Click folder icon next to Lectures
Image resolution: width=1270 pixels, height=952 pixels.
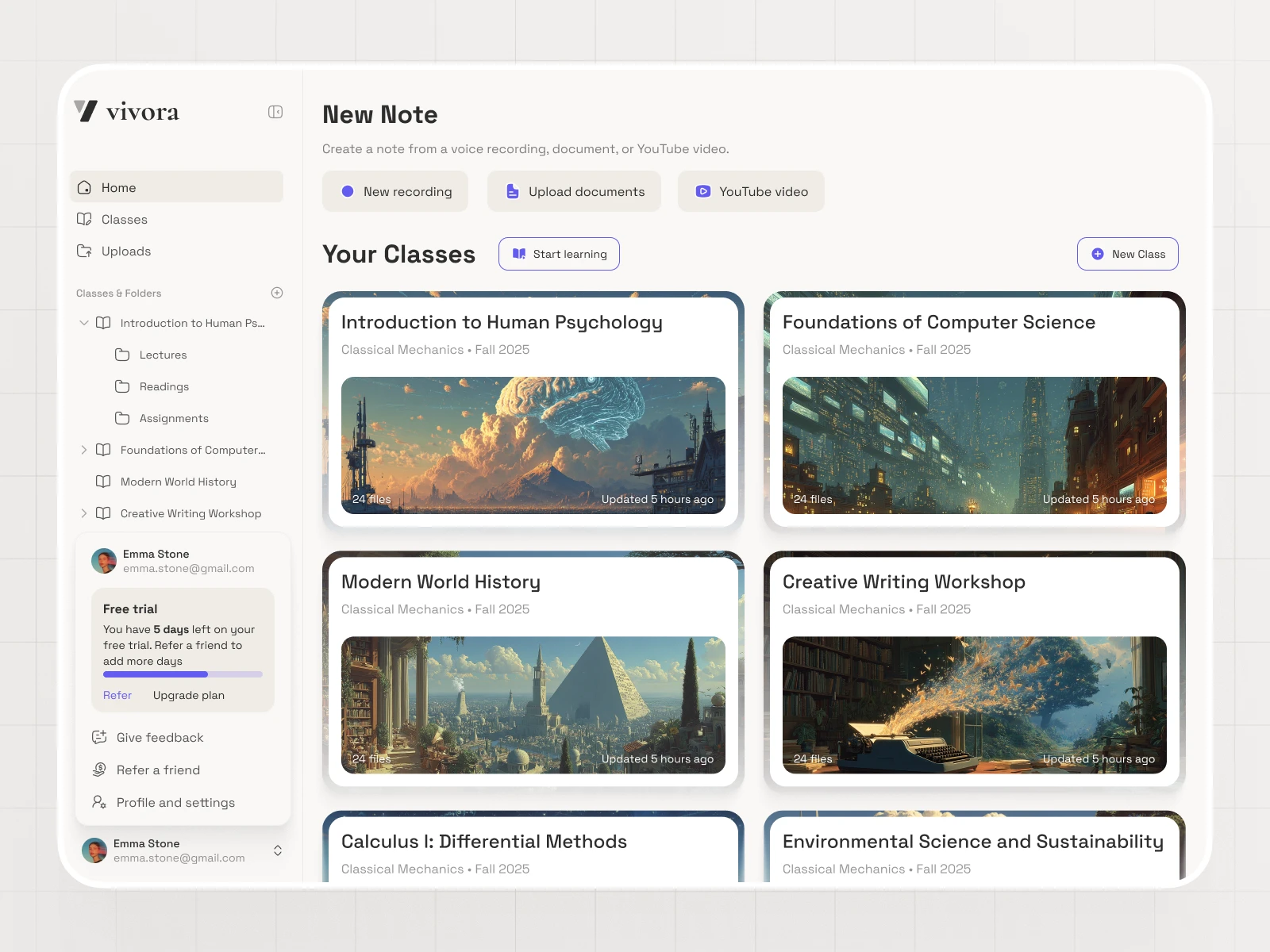pos(122,355)
